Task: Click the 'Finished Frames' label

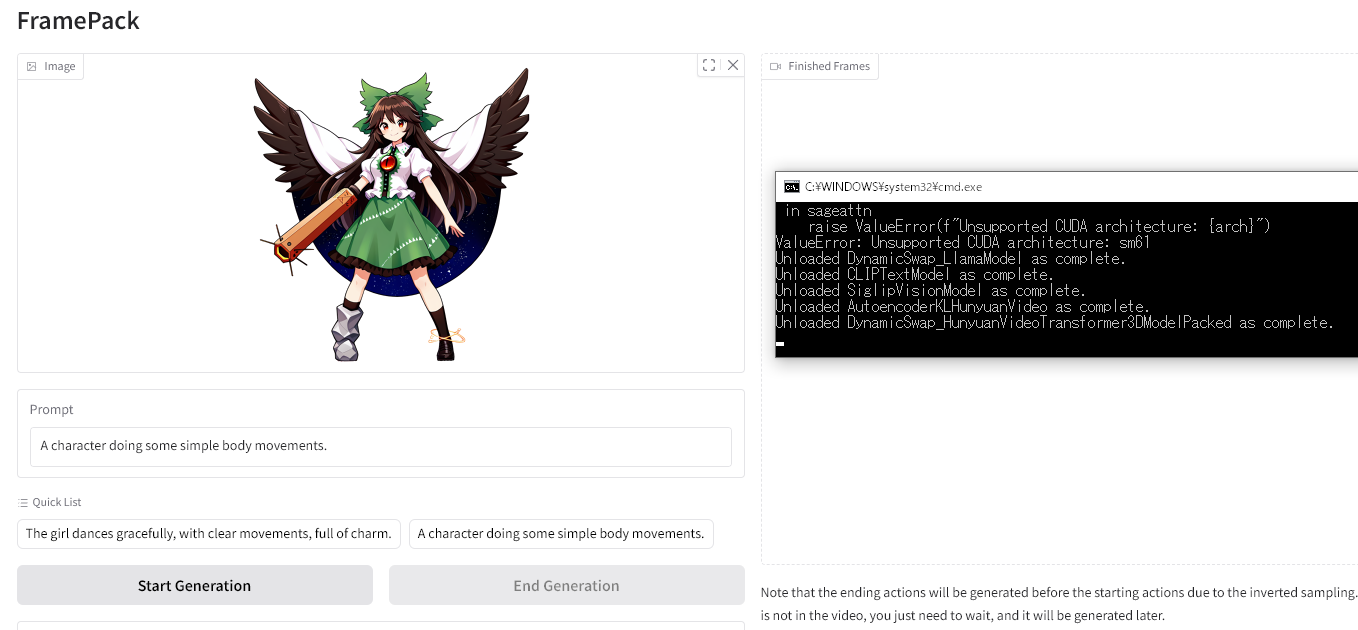Action: click(829, 66)
